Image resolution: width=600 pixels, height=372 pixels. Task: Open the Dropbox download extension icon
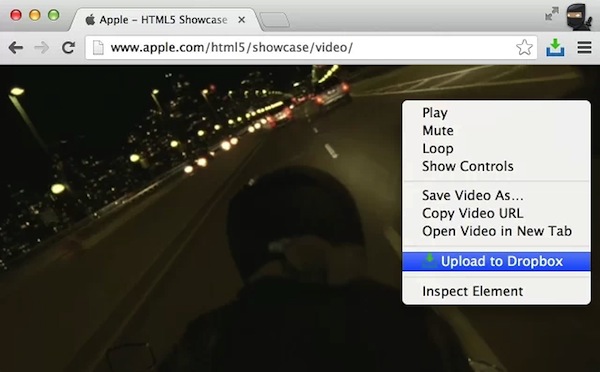[555, 47]
